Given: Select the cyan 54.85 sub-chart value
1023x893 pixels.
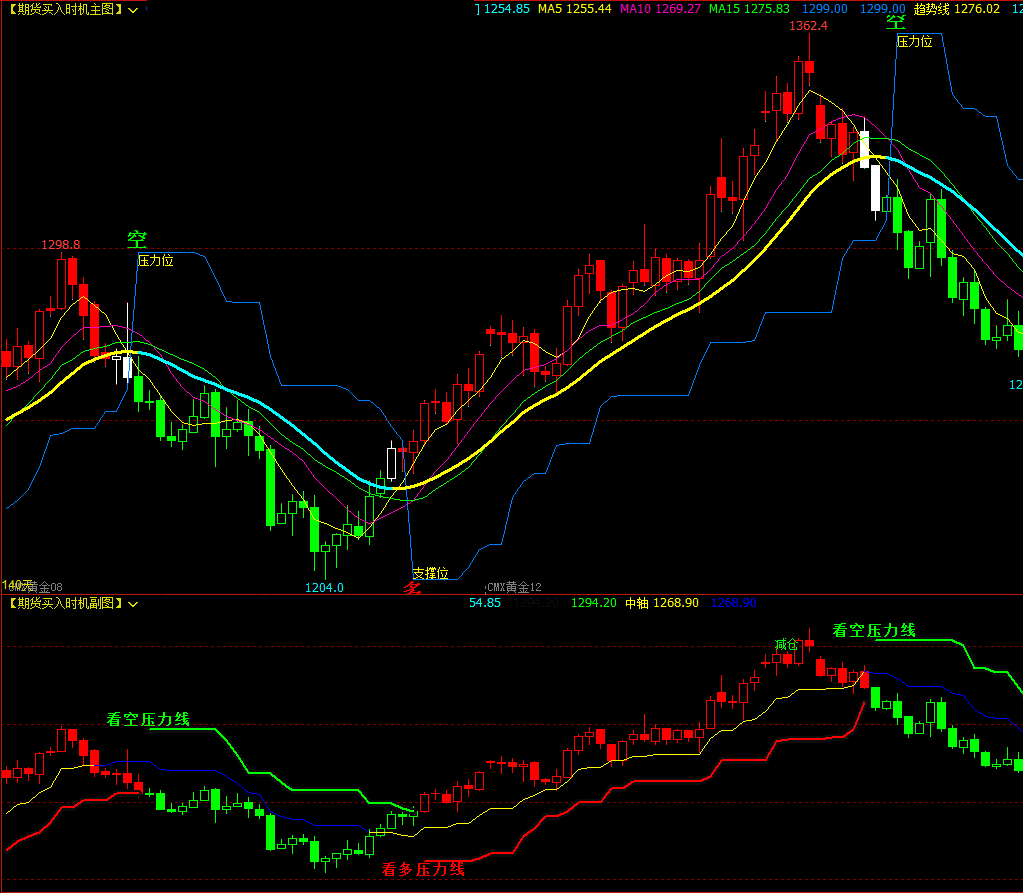Looking at the screenshot, I should pos(485,603).
